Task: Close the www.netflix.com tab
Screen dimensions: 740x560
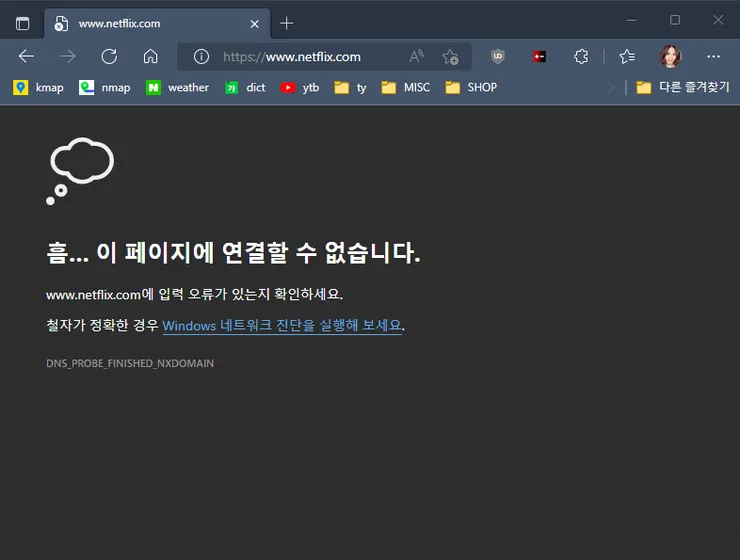Action: coord(254,24)
